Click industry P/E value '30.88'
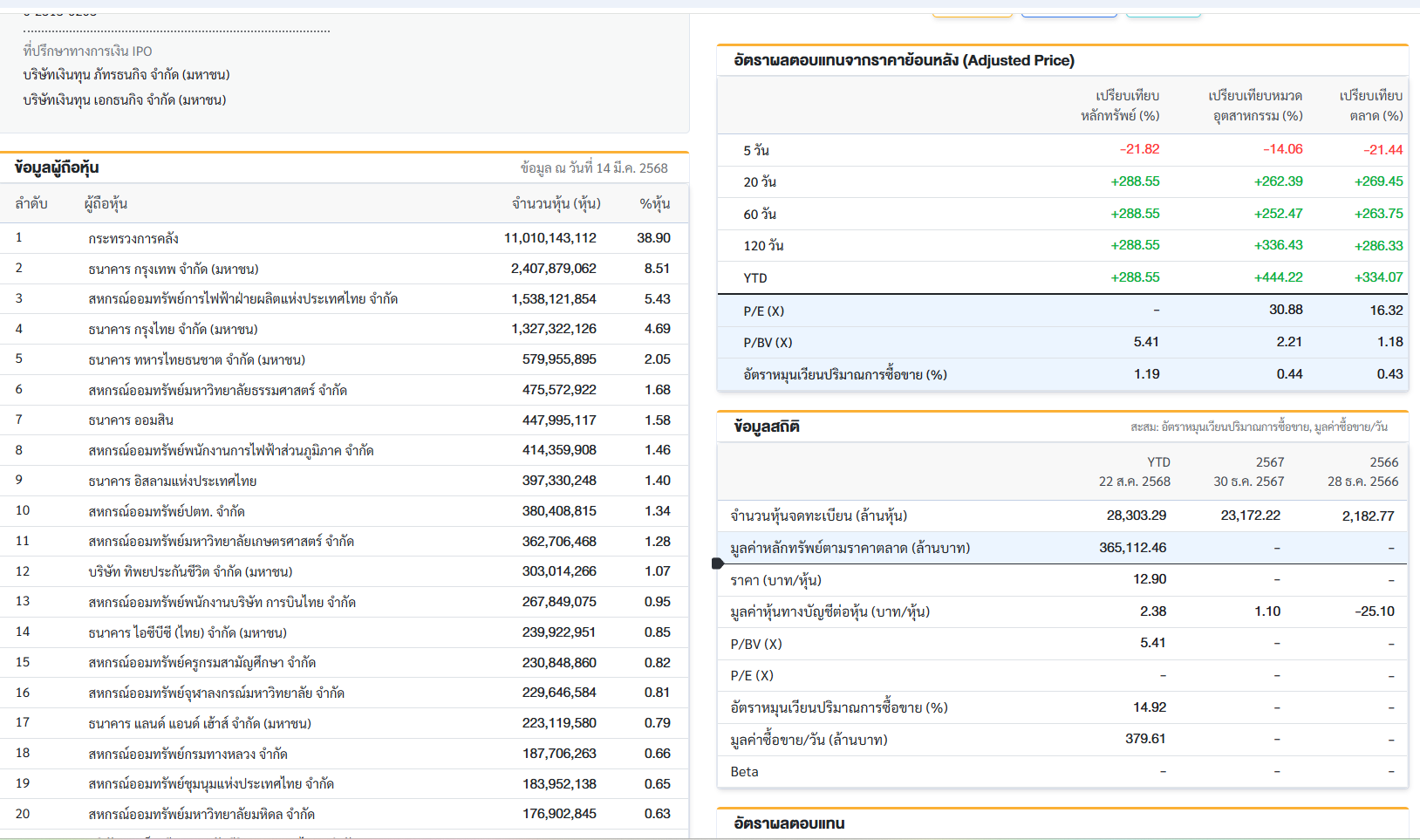 click(1286, 310)
